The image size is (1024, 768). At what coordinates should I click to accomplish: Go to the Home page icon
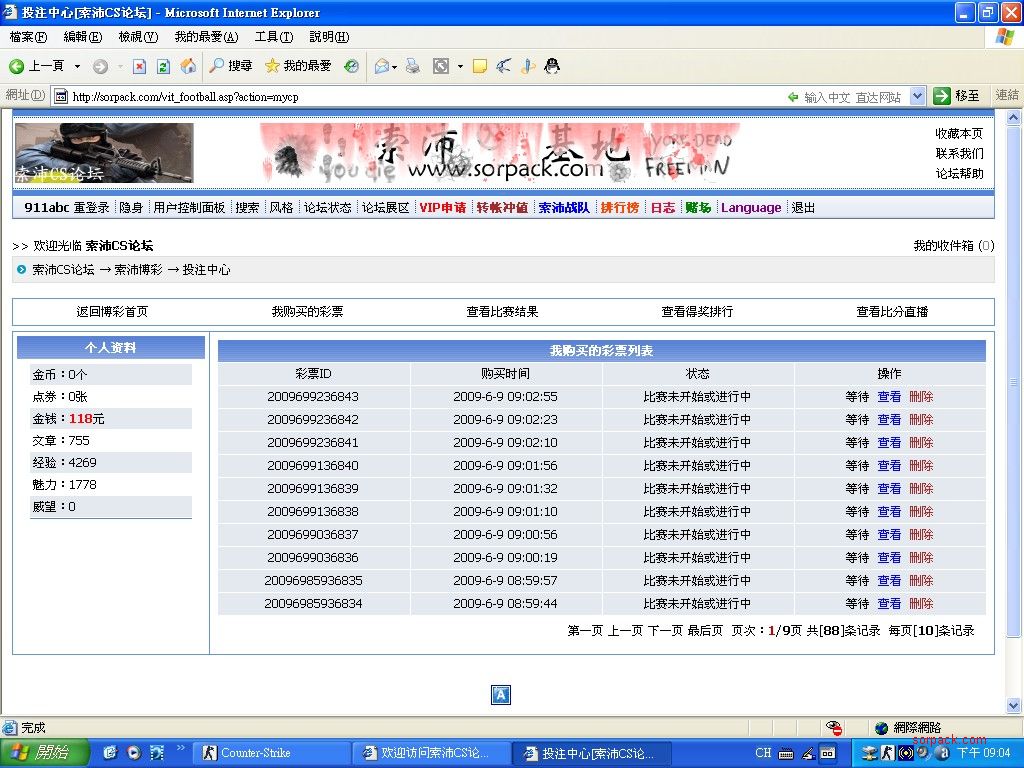(188, 66)
